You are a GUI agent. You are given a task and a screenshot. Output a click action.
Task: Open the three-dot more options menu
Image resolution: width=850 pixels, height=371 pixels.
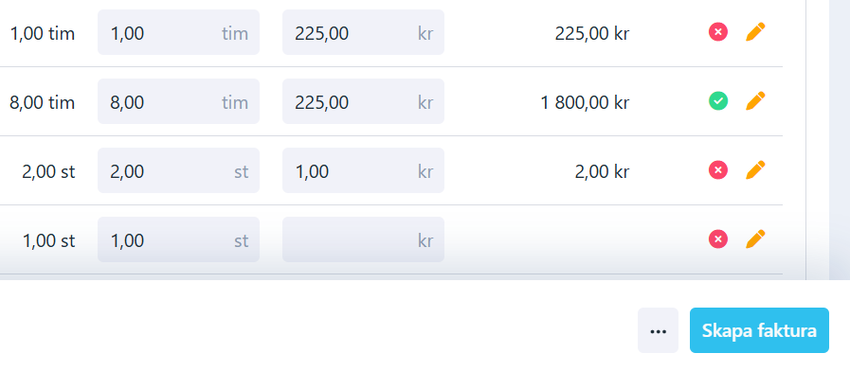click(658, 330)
